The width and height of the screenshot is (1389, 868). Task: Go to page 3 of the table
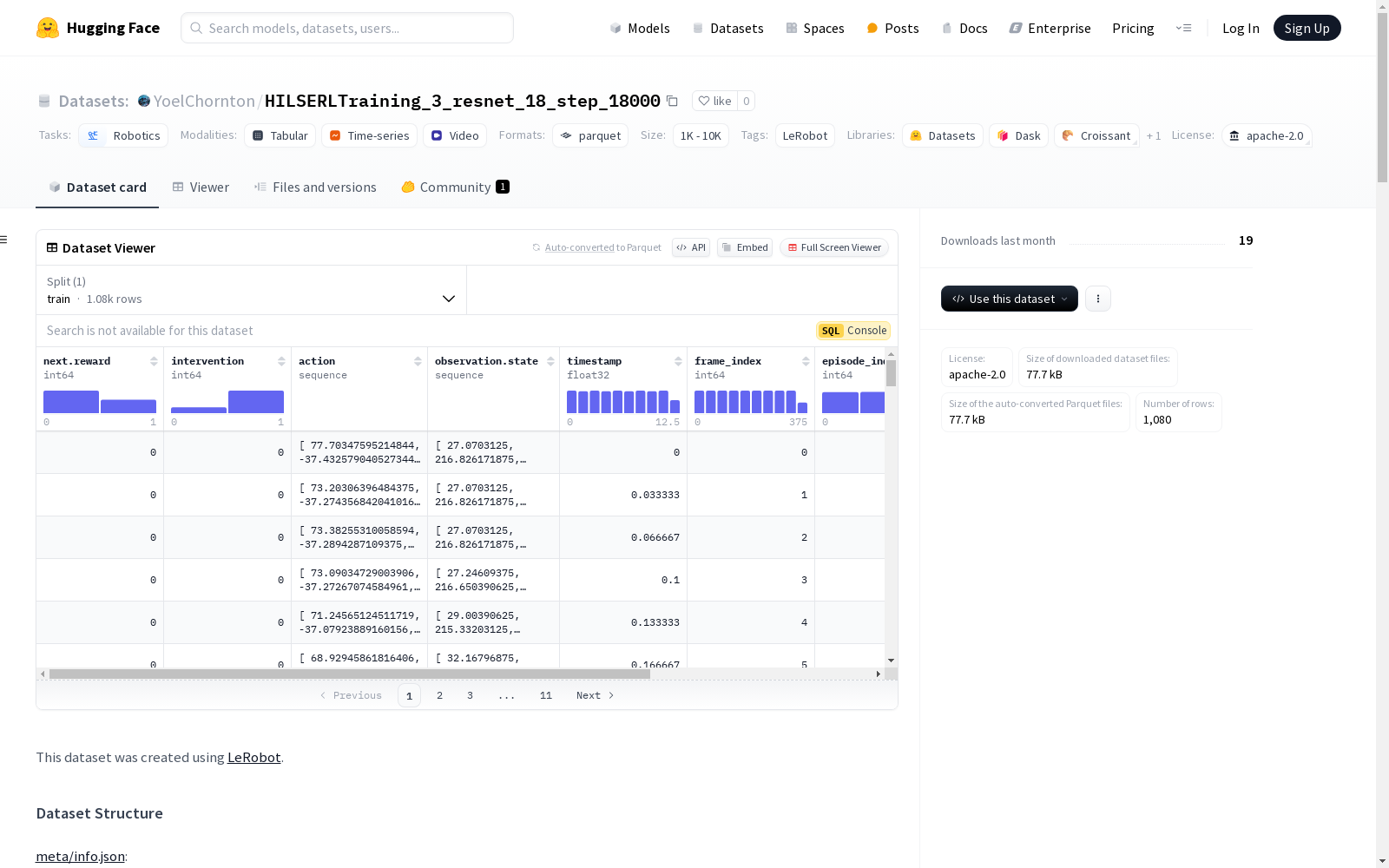(471, 695)
